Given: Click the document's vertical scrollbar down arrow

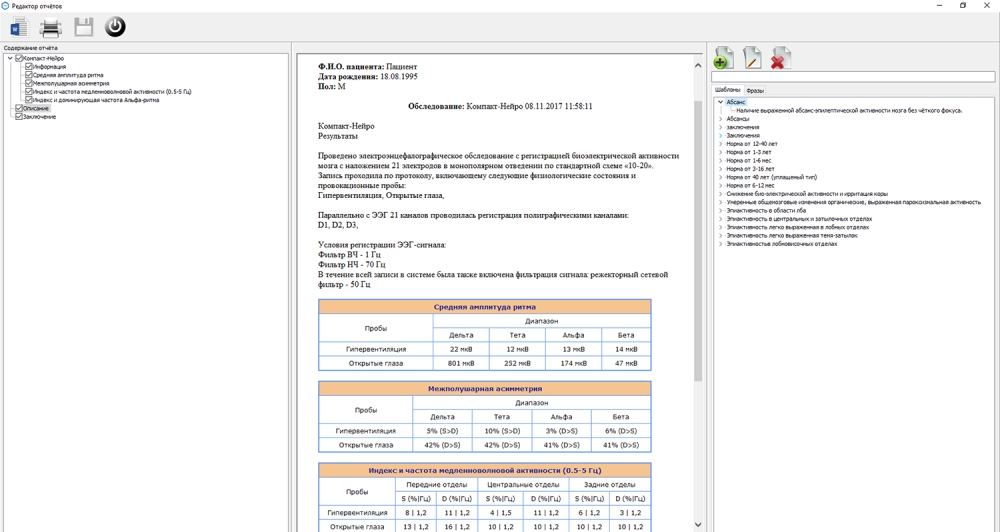Looking at the screenshot, I should pyautogui.click(x=698, y=524).
